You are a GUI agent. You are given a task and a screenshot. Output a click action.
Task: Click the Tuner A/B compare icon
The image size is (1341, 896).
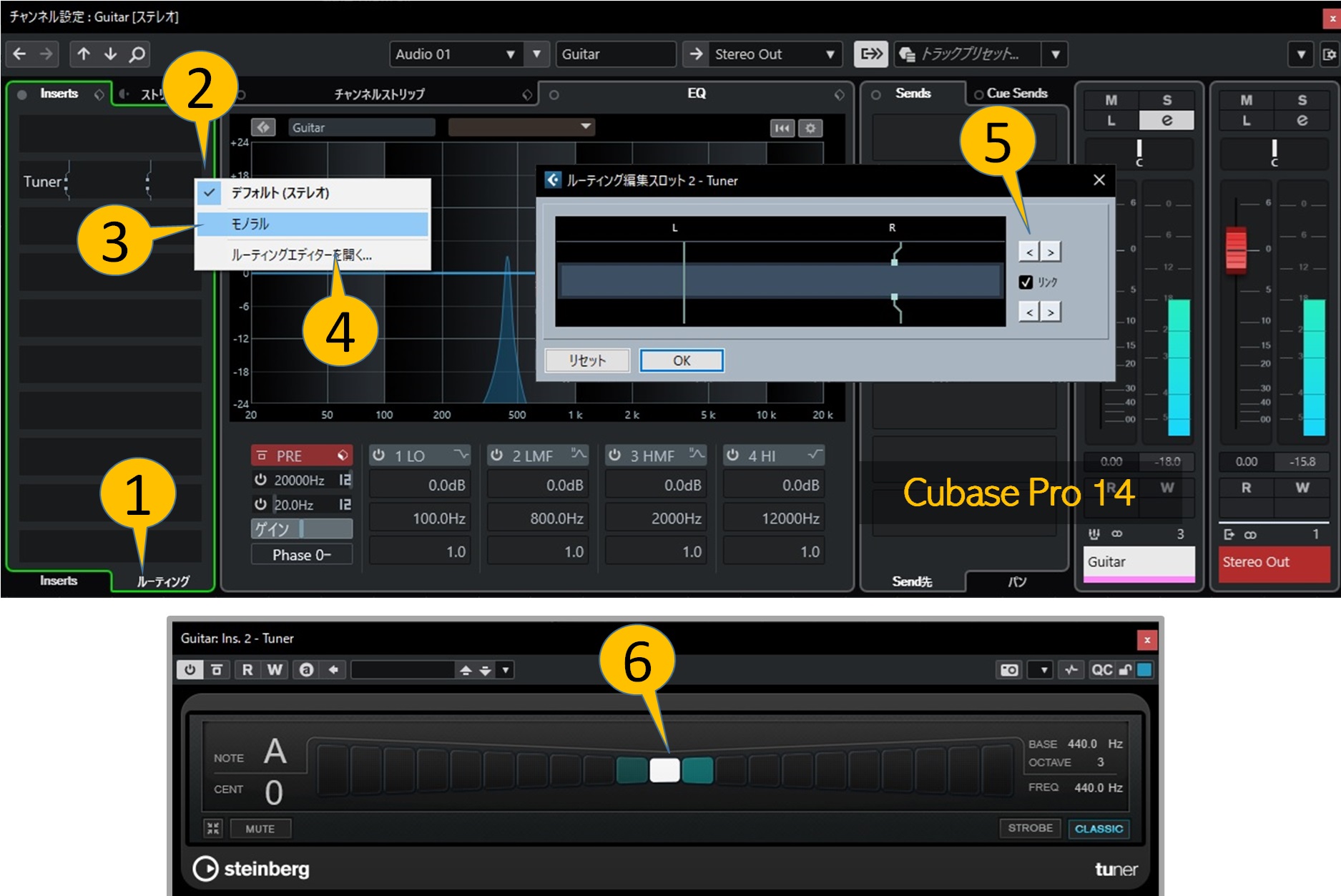pyautogui.click(x=306, y=670)
